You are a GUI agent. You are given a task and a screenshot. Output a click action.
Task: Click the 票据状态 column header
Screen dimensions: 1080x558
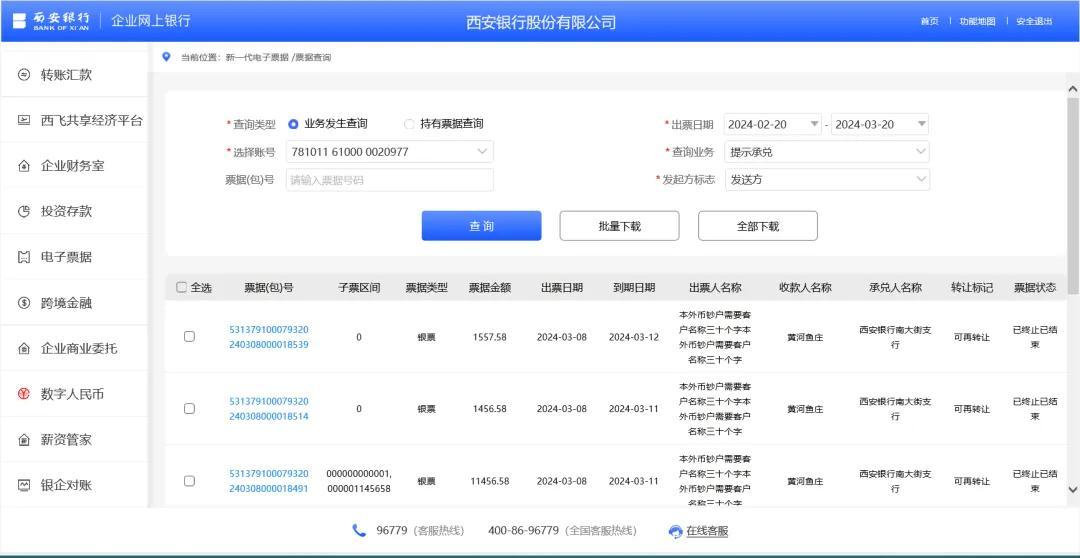click(x=1035, y=287)
